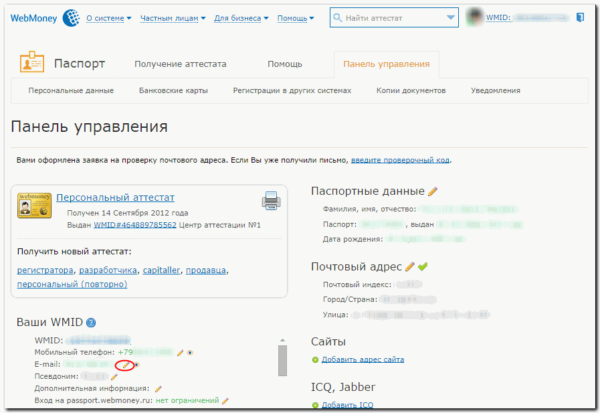Expand the Для бизнеса menu
Image resolution: width=600 pixels, height=413 pixels.
tap(241, 18)
